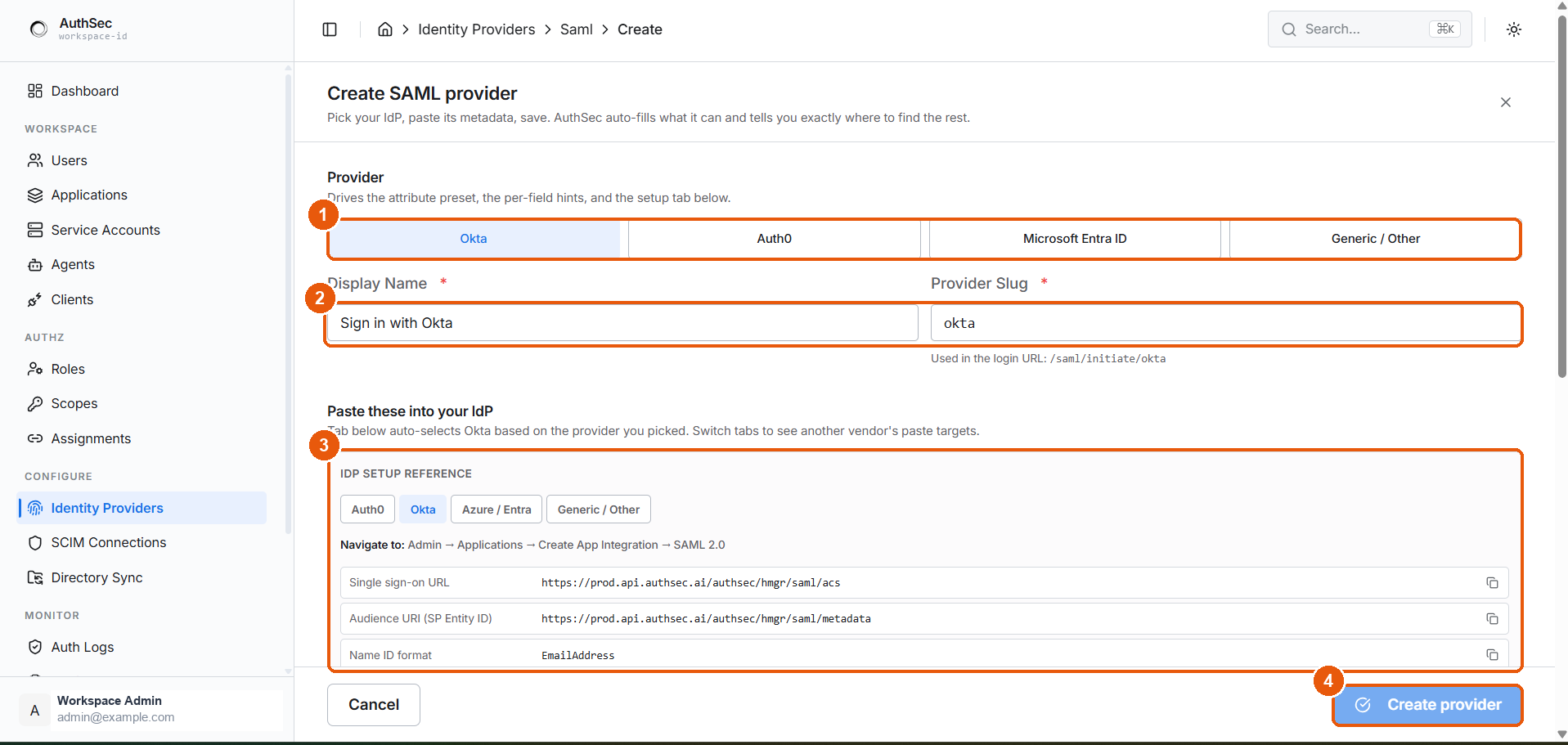Close the Create SAML provider form
1568x745 pixels.
[1506, 102]
